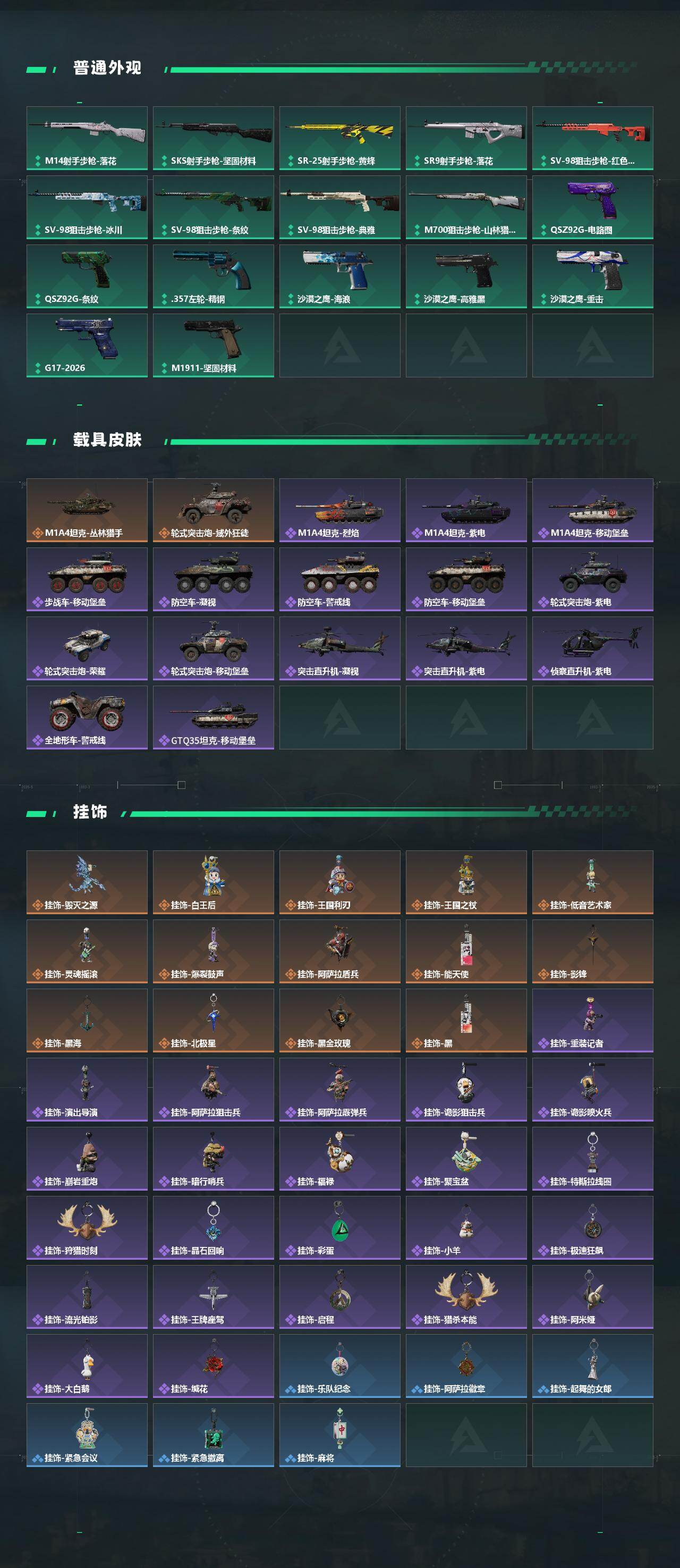
Task: Select the SR-25射手步枪-黄蜂 yellow rifle skin
Action: [x=339, y=138]
